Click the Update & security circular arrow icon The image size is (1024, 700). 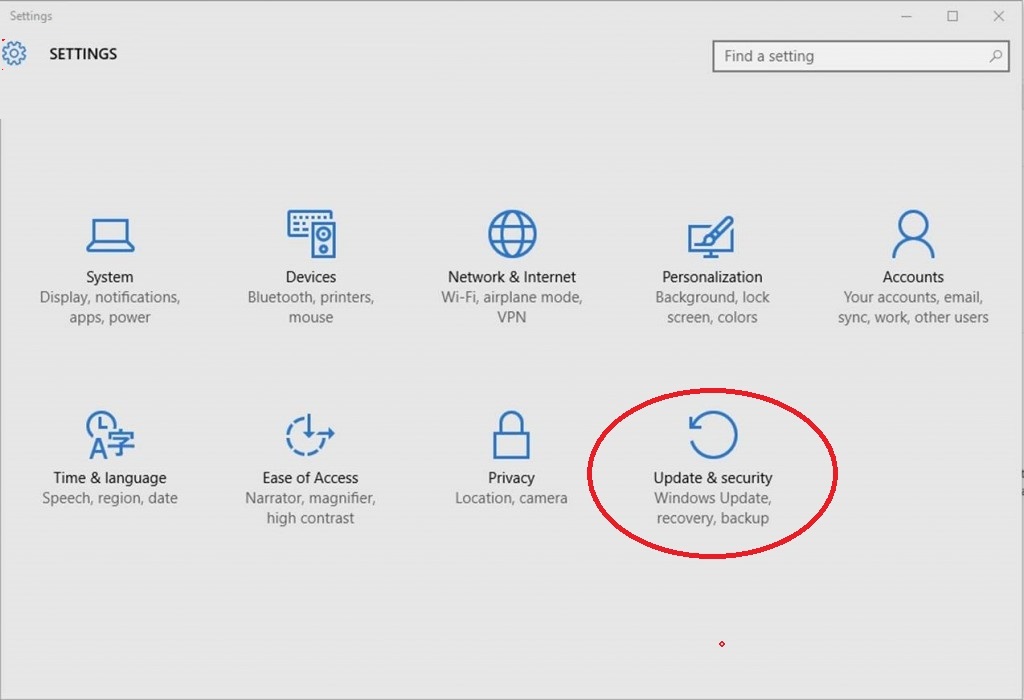click(x=713, y=435)
